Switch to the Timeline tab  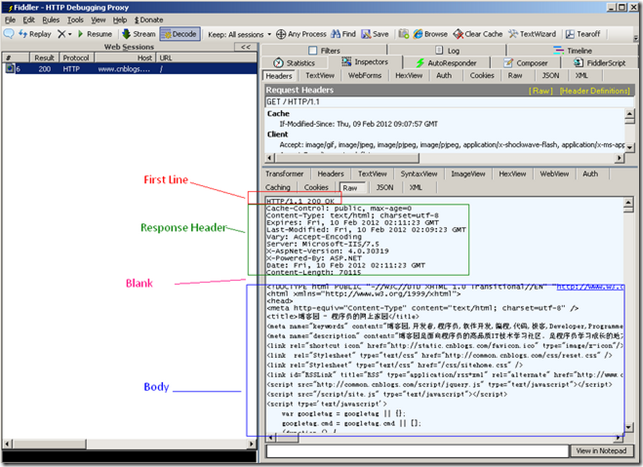pos(572,50)
